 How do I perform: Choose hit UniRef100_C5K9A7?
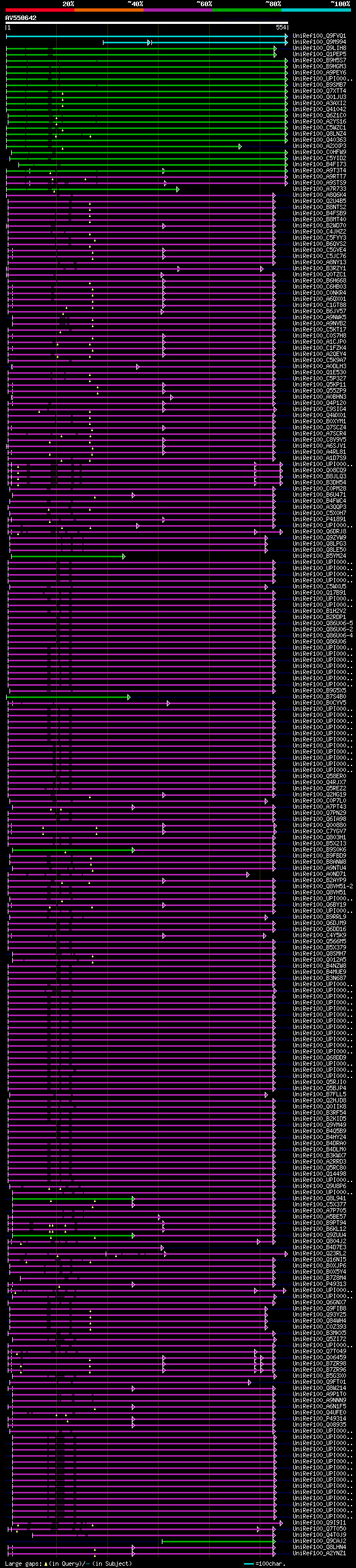coord(319,360)
